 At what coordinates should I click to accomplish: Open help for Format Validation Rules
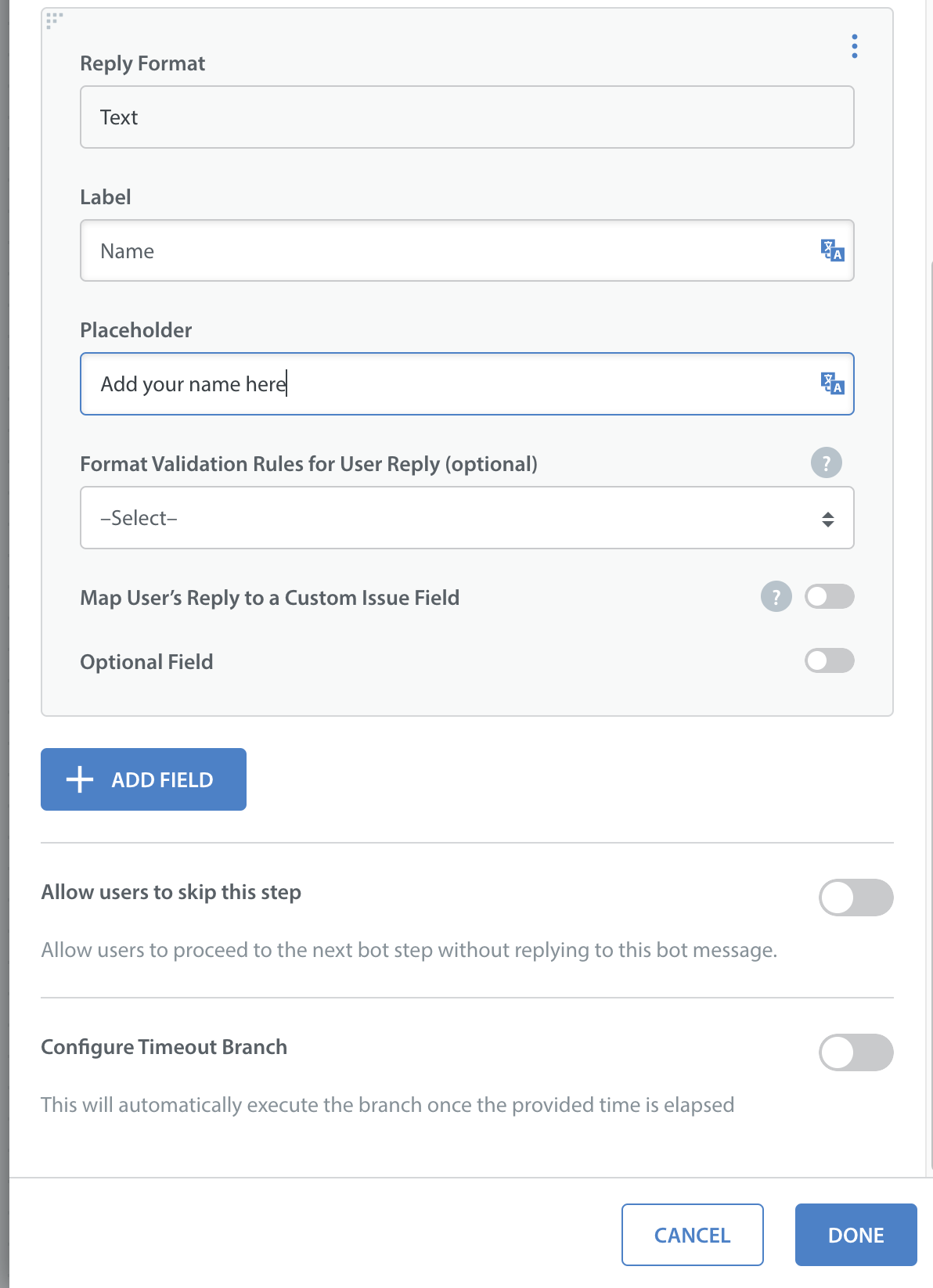[x=826, y=462]
